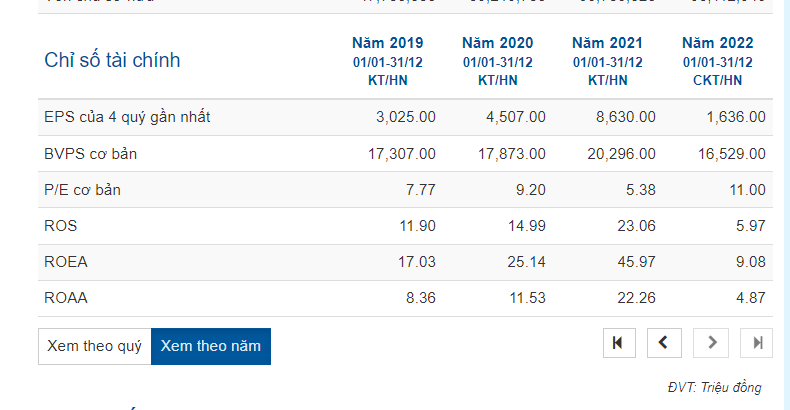The image size is (790, 410).
Task: Jump to the last page of years
Action: [x=757, y=343]
